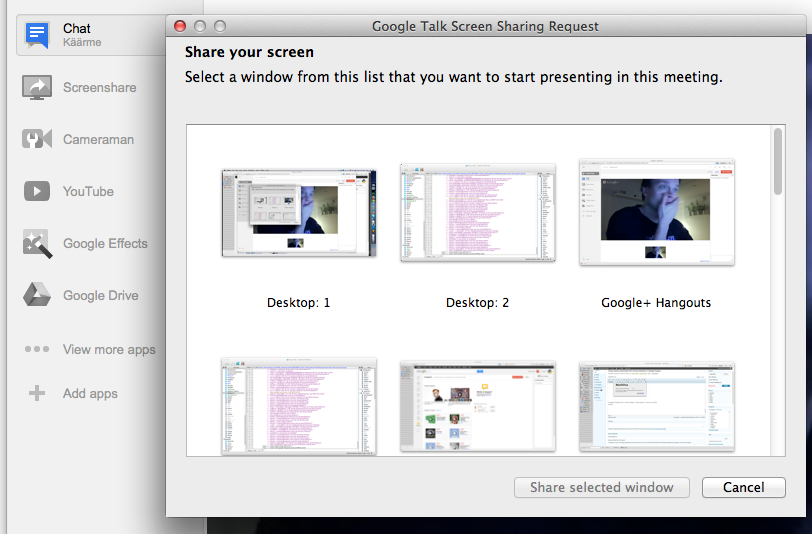Select the Desktop: 1 thumbnail
The width and height of the screenshot is (812, 534).
[299, 213]
